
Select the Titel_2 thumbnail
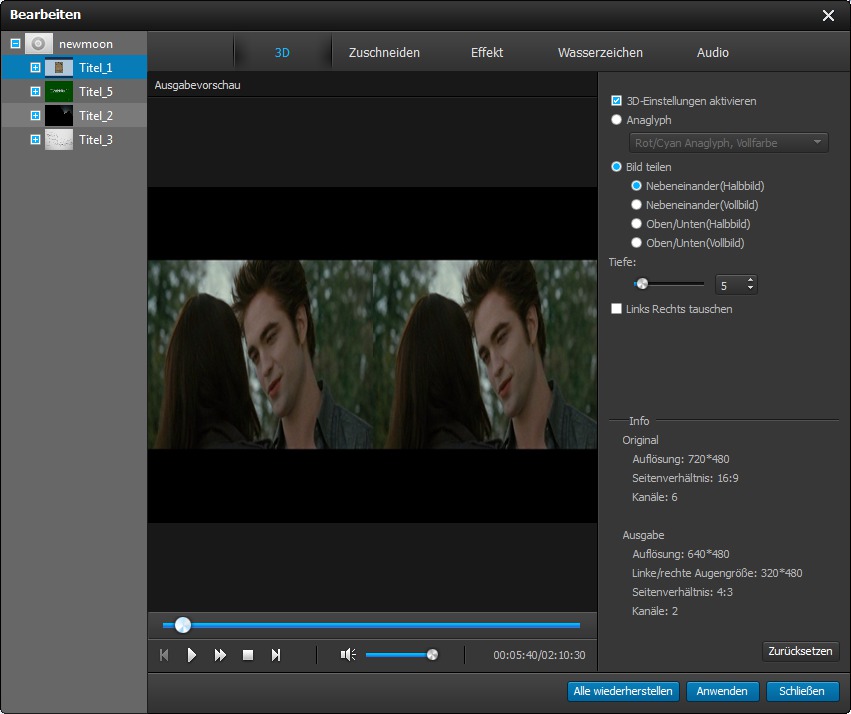pyautogui.click(x=59, y=116)
